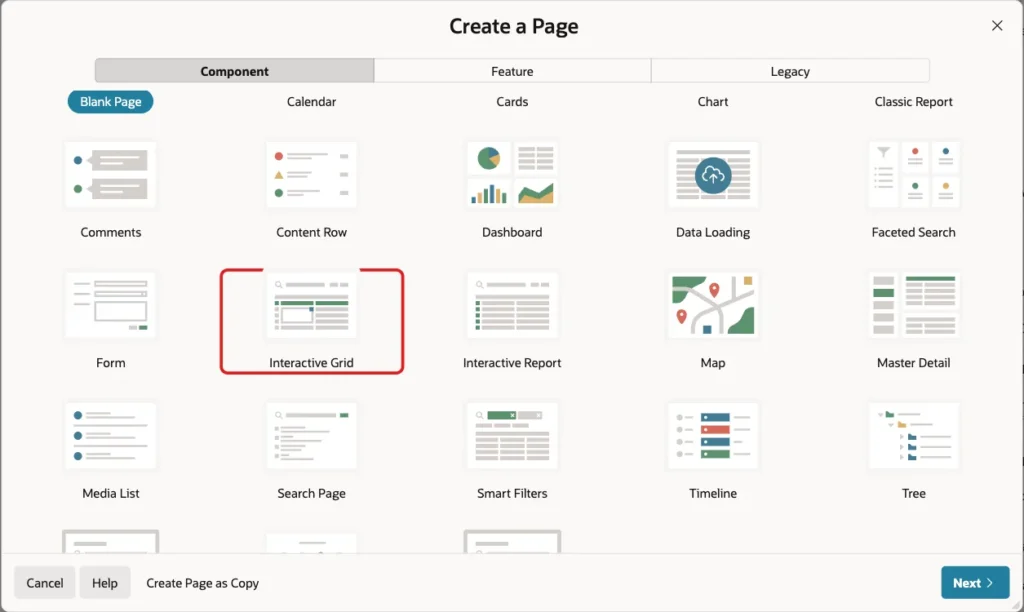Choose the Map page icon
This screenshot has width=1024, height=612.
click(x=712, y=306)
